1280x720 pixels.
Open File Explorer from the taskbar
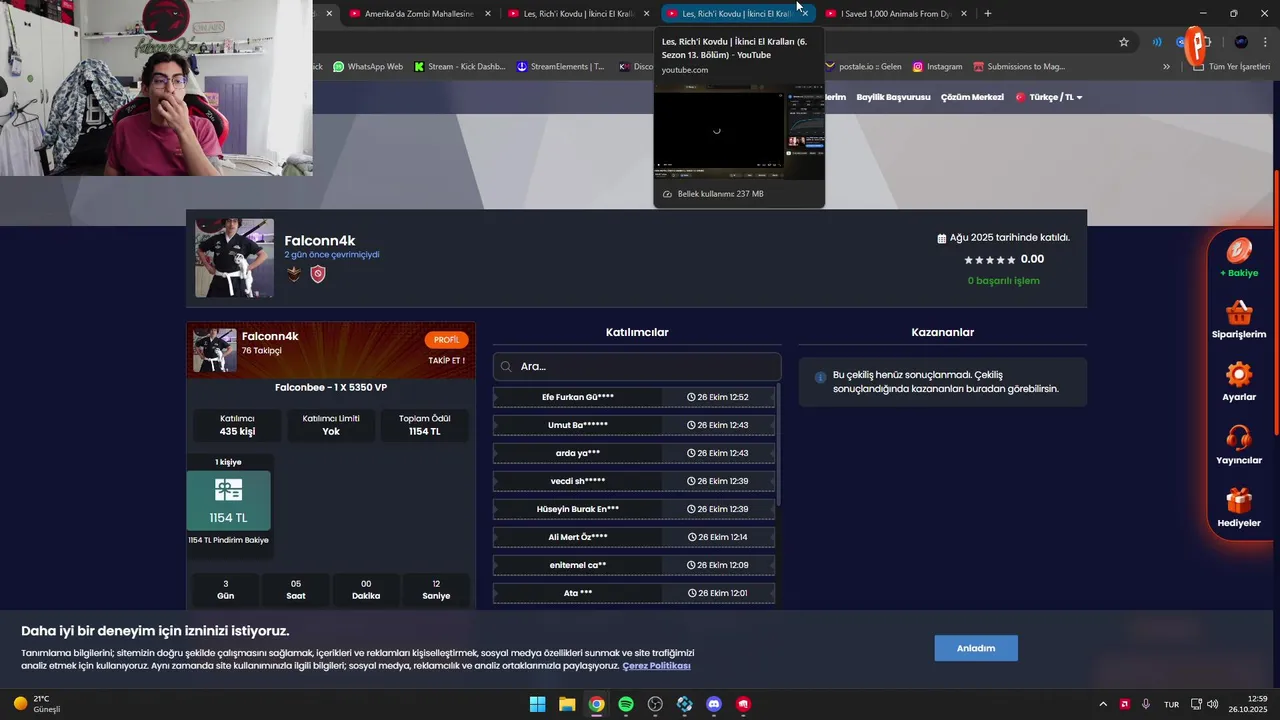(567, 704)
